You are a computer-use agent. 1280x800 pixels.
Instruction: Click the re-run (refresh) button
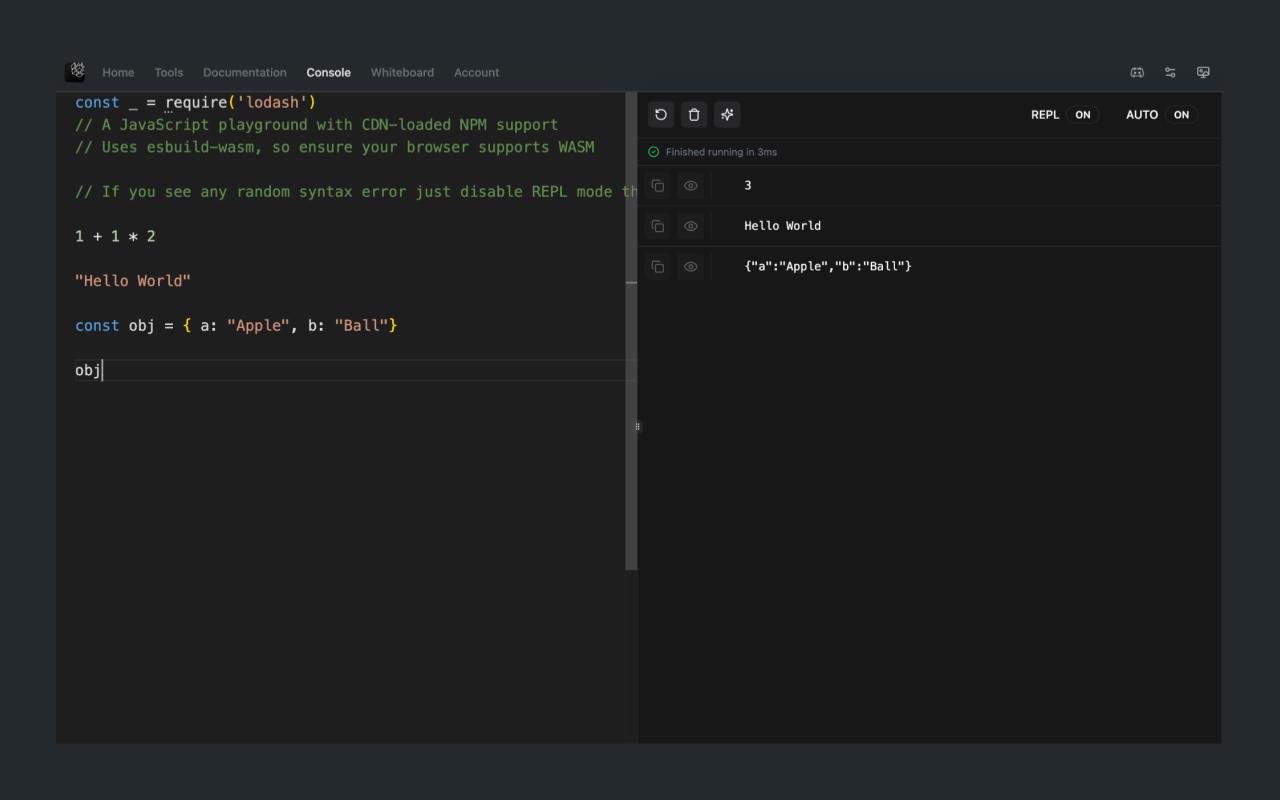coord(661,114)
